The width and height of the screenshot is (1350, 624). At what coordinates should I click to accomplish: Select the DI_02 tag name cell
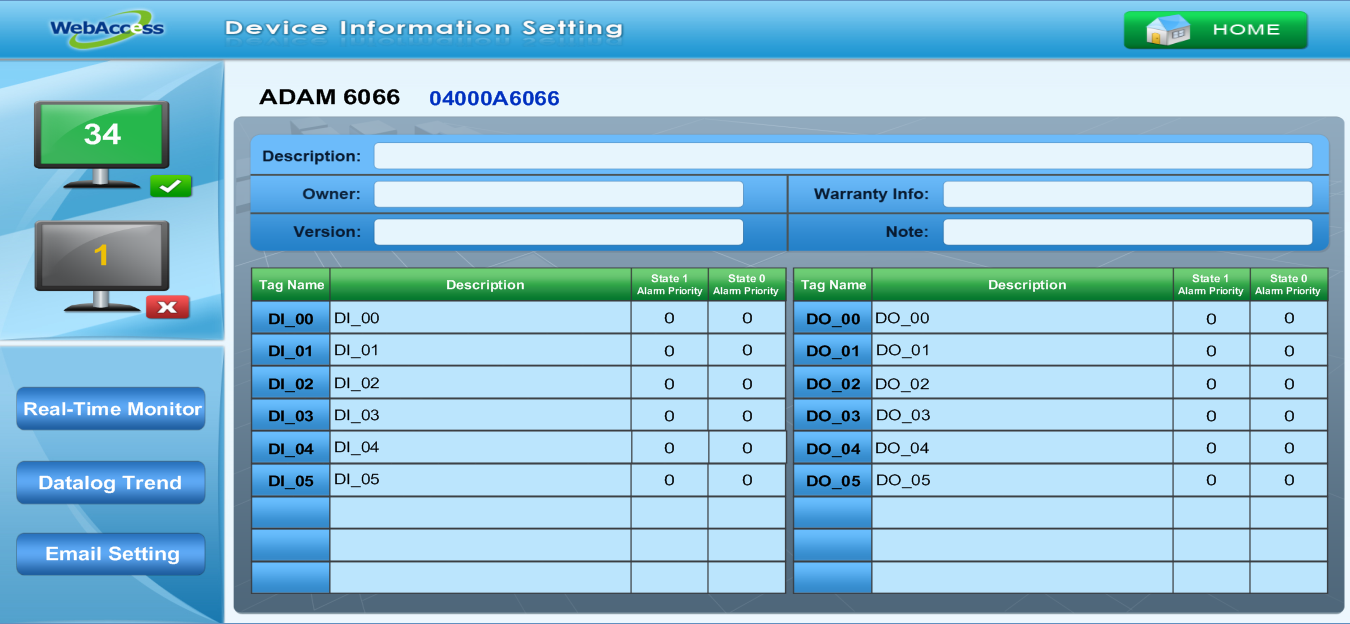point(291,384)
